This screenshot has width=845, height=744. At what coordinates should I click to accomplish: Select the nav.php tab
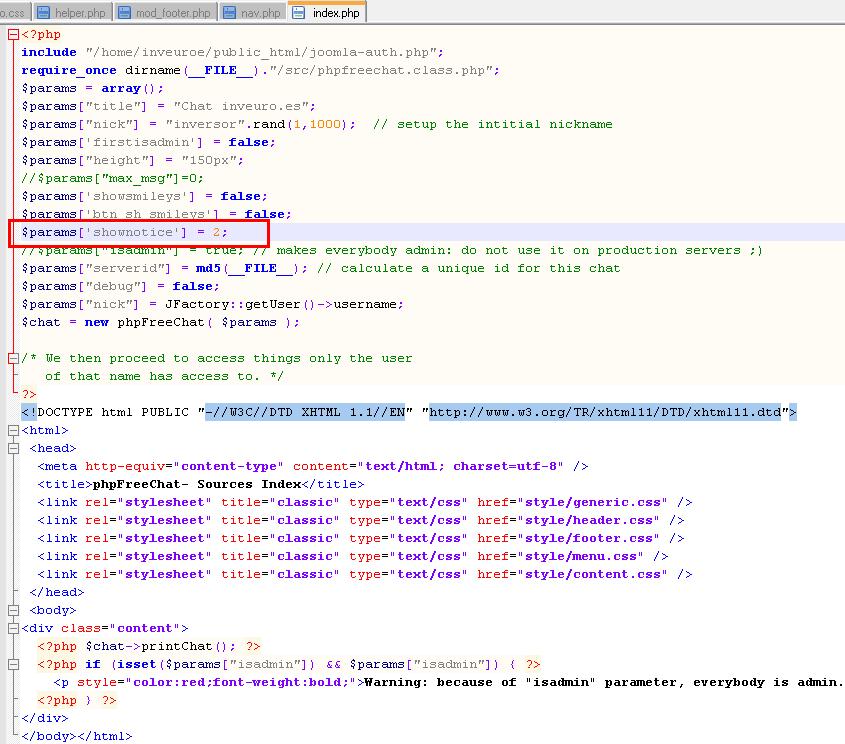[253, 12]
